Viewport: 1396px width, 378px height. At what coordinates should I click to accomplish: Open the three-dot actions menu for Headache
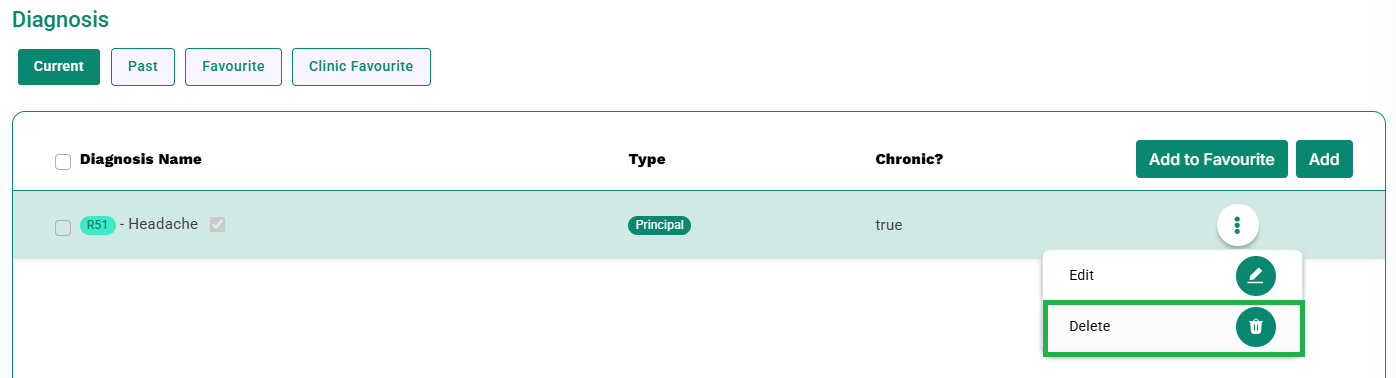tap(1237, 225)
